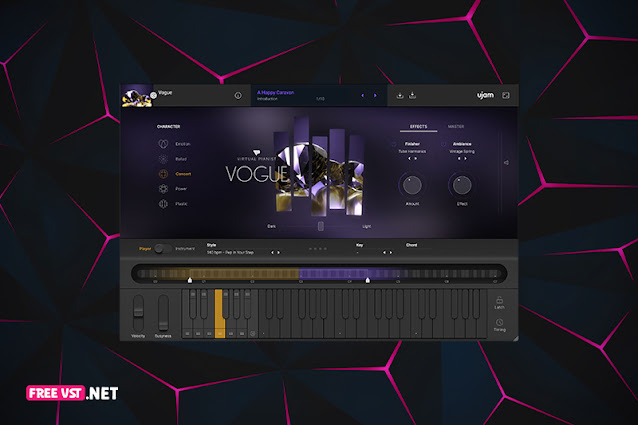Screen dimensions: 638x425
Task: Click the second save-as preset icon
Action: (x=412, y=95)
